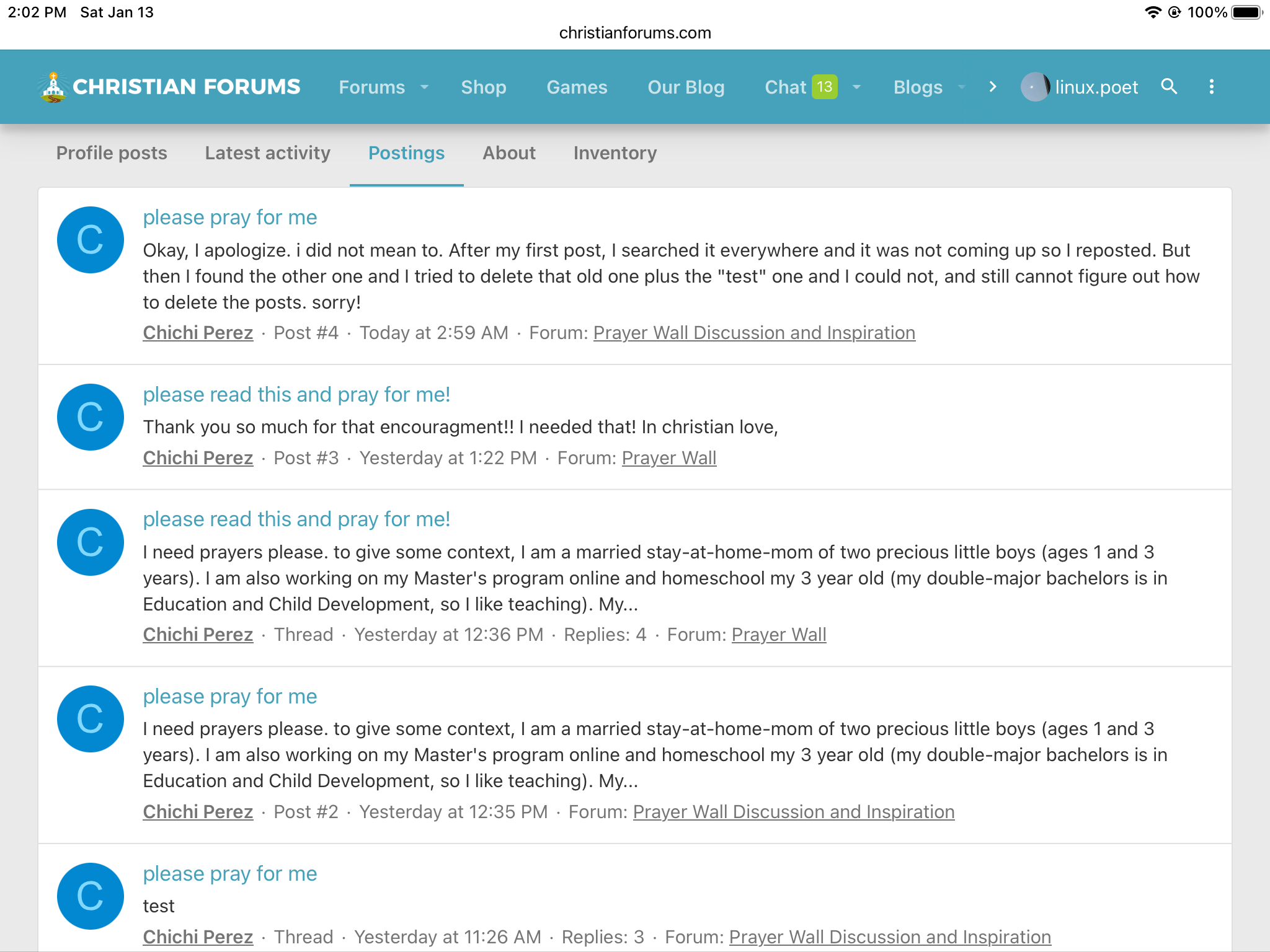Click avatar beside Post #4 entry

pyautogui.click(x=91, y=240)
